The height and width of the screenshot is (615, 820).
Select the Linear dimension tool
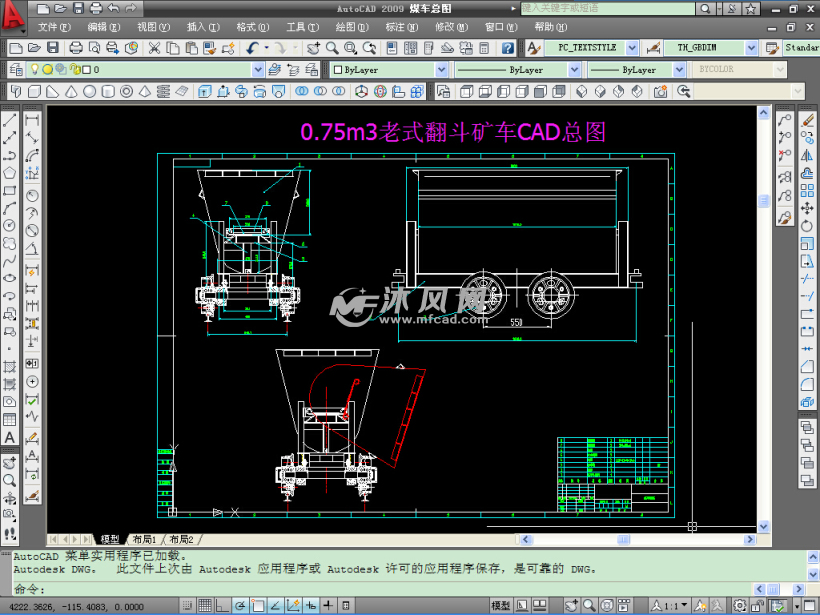[x=32, y=120]
